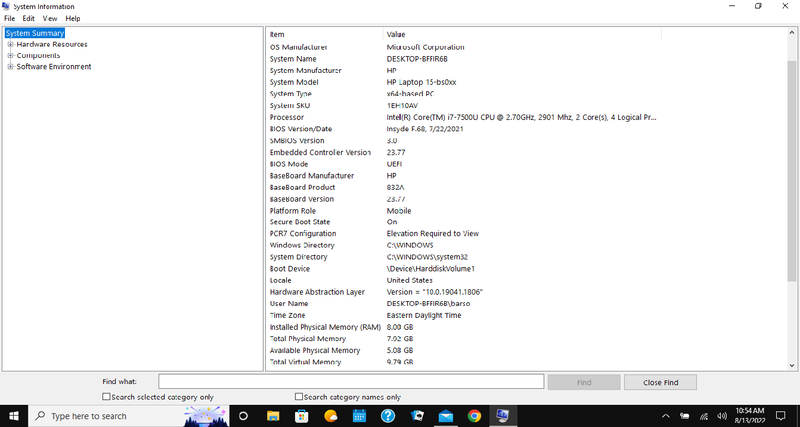800x427 pixels.
Task: Launch Solitaire cards app from taskbar
Action: (x=417, y=416)
